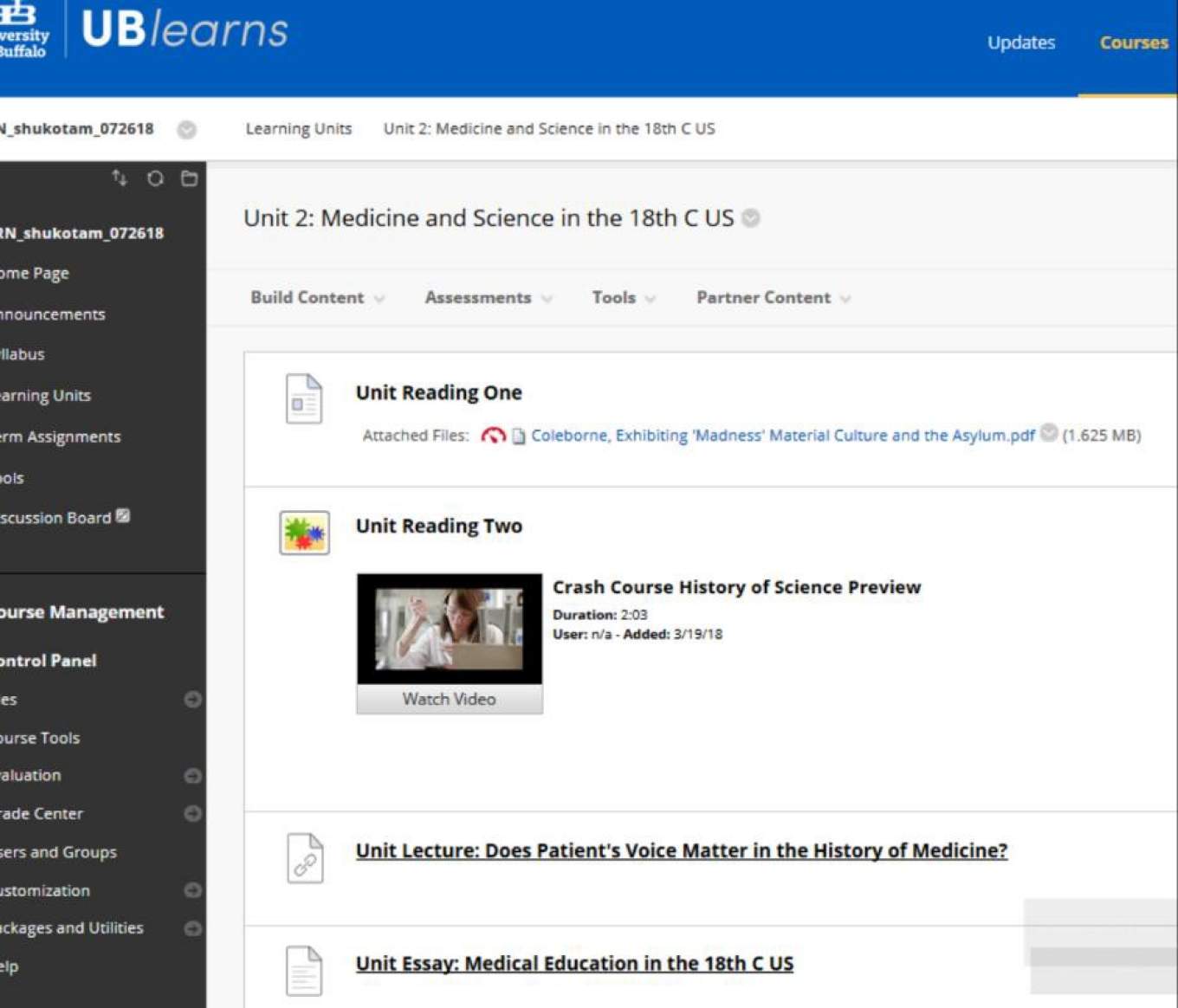
Task: Click the Unit Essay document icon
Action: (x=304, y=971)
